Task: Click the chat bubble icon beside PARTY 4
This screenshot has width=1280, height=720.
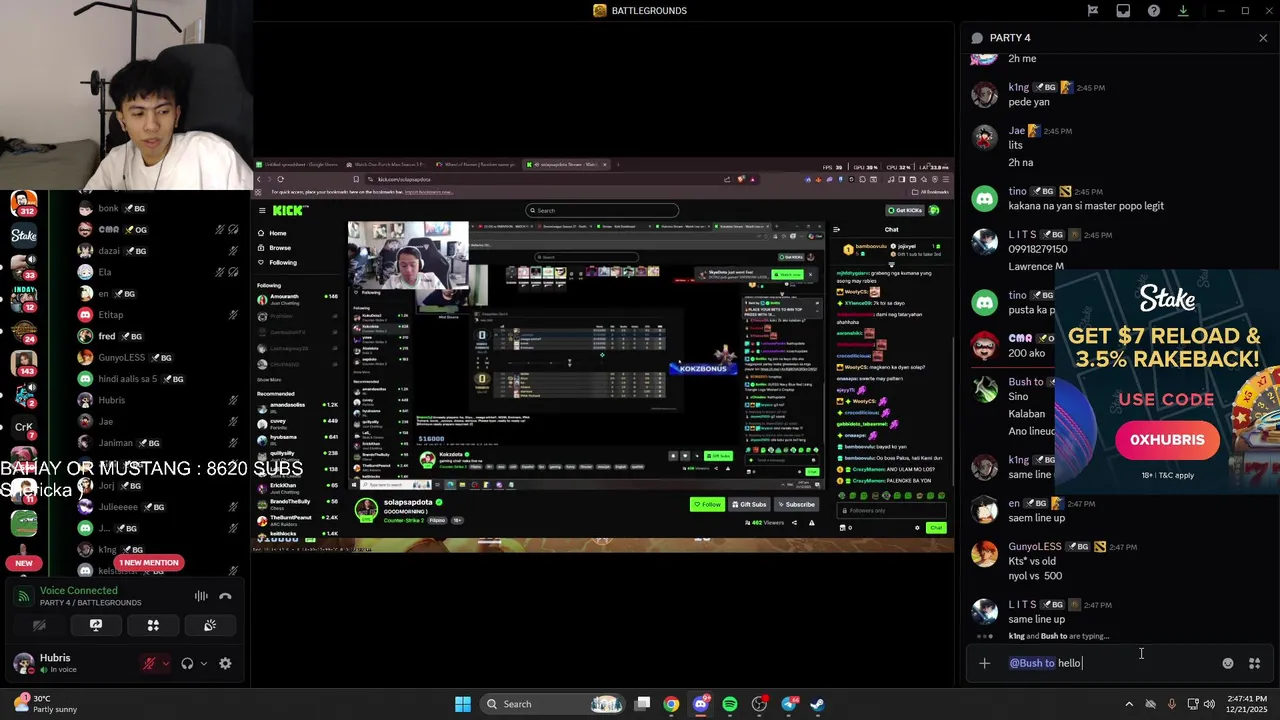Action: [x=977, y=38]
